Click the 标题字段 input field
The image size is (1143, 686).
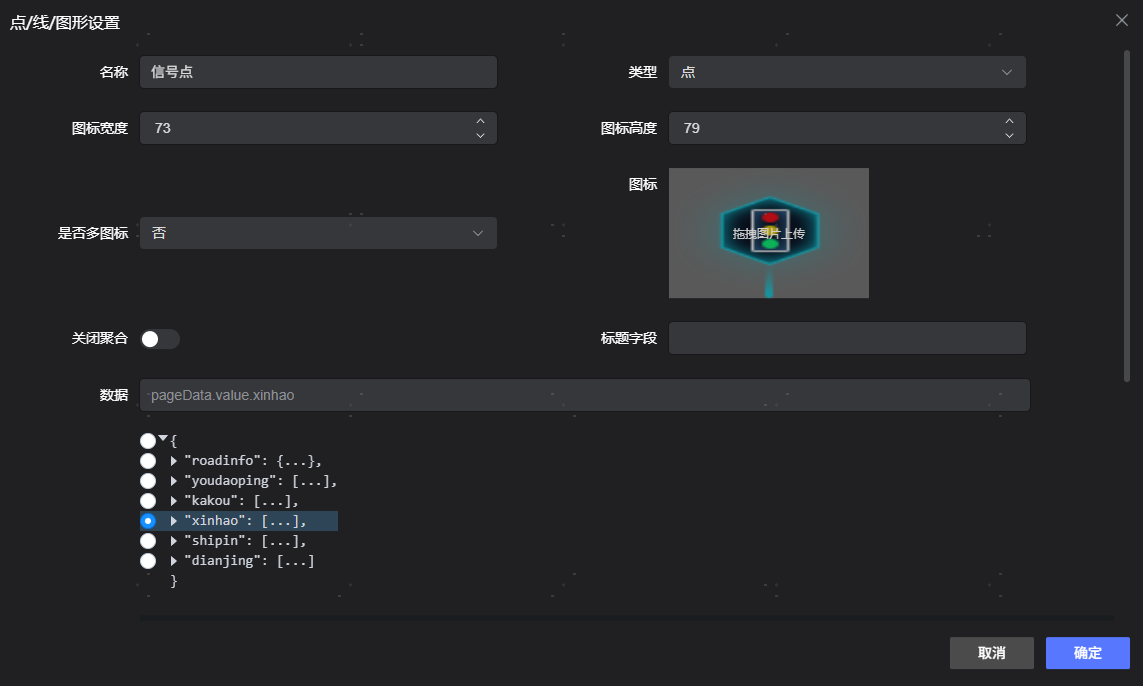pyautogui.click(x=846, y=338)
